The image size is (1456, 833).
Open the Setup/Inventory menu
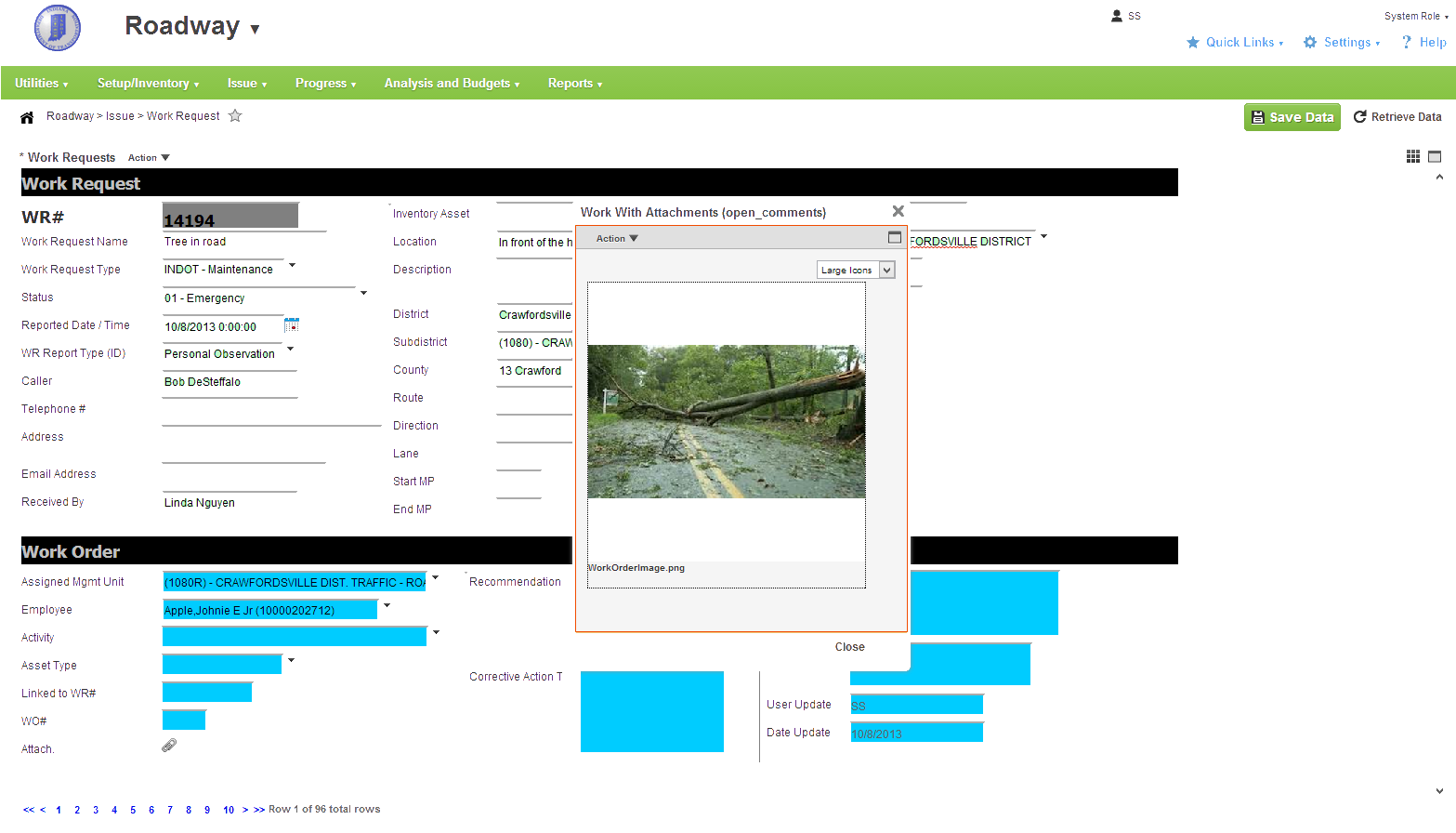point(148,83)
